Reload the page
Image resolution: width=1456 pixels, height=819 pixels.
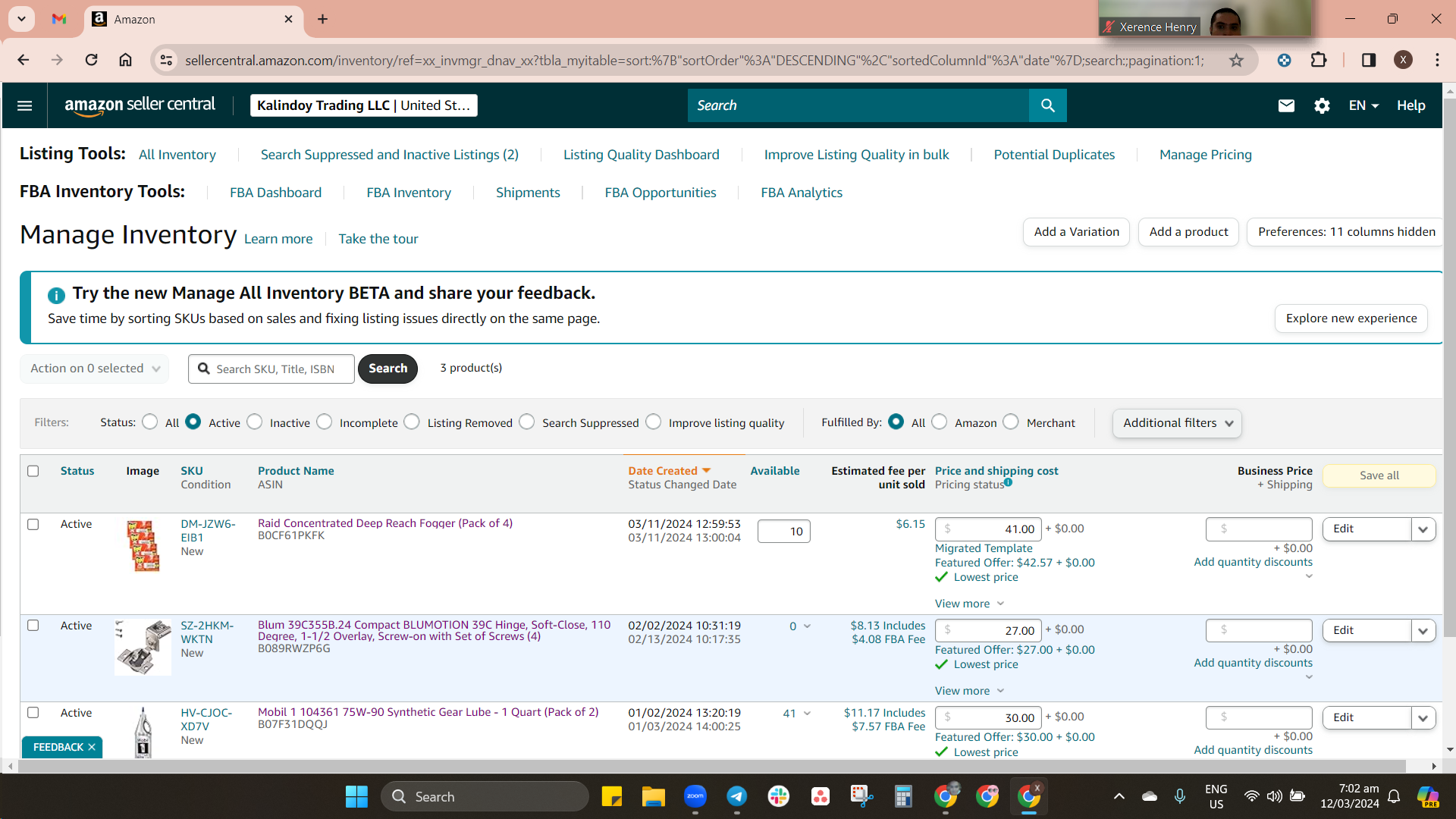[x=91, y=60]
